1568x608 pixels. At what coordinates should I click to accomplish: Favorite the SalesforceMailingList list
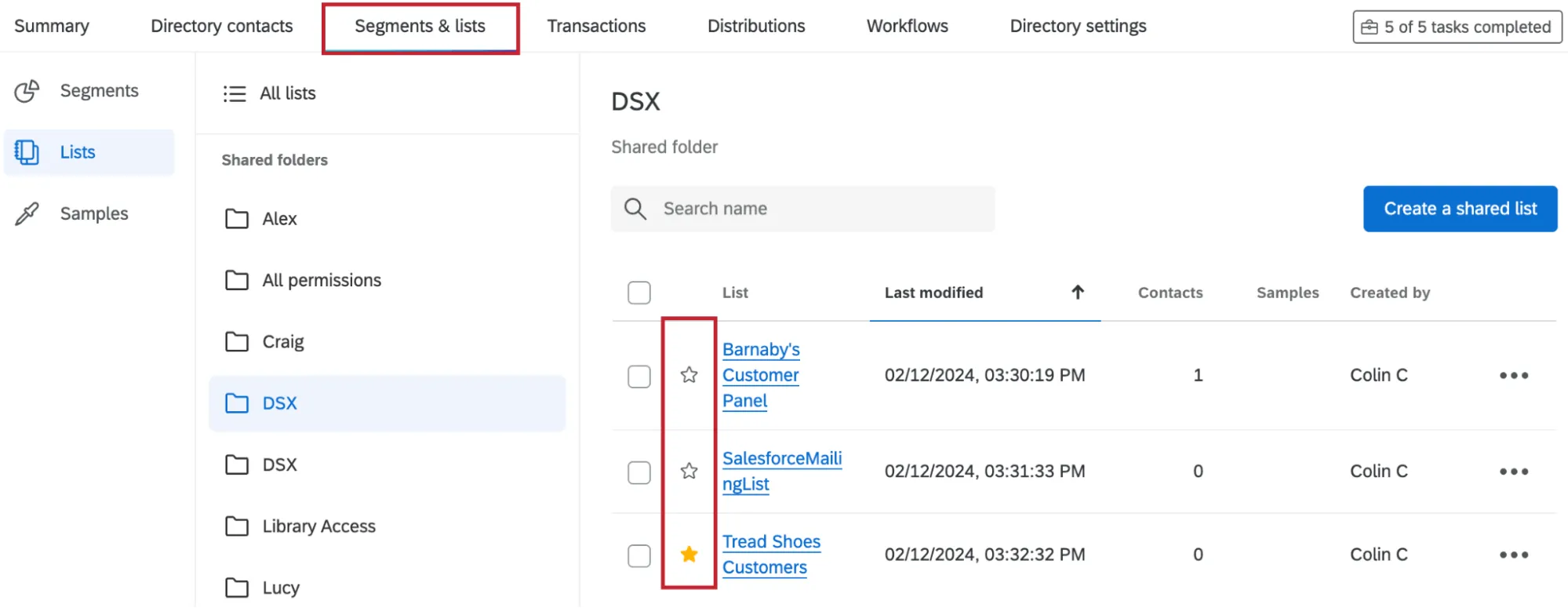click(689, 471)
